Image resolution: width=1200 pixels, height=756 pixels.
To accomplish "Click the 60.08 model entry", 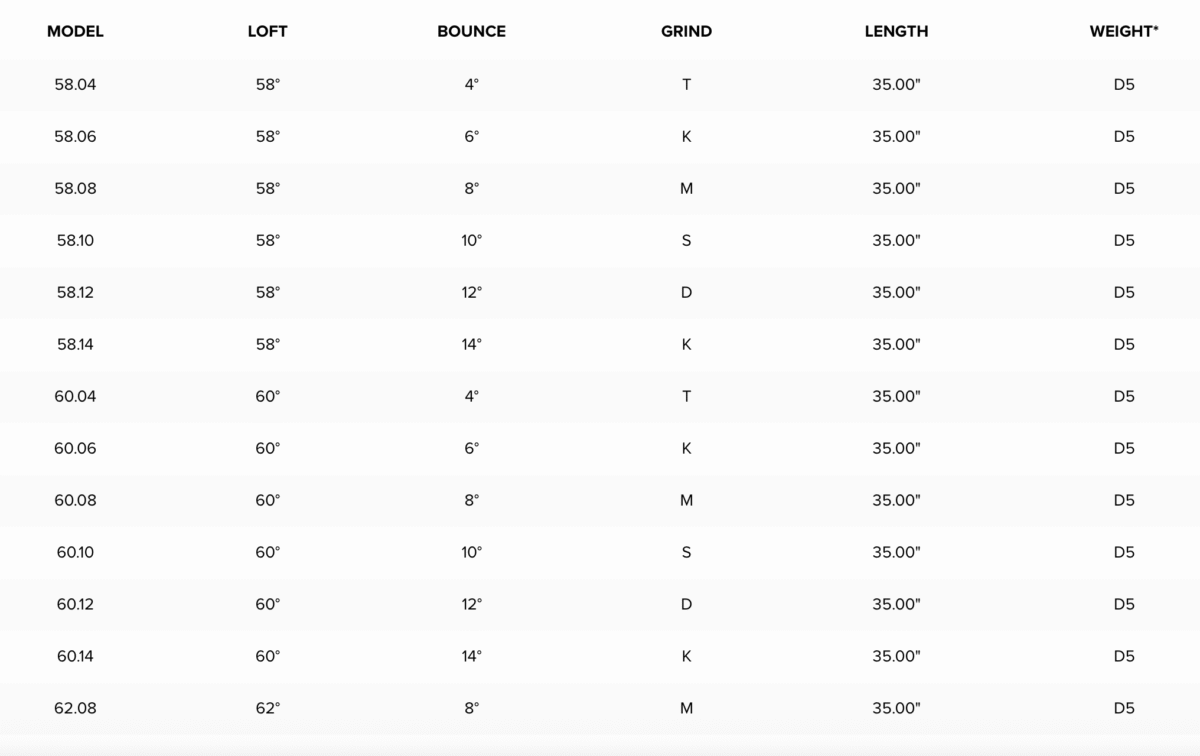I will [x=75, y=500].
